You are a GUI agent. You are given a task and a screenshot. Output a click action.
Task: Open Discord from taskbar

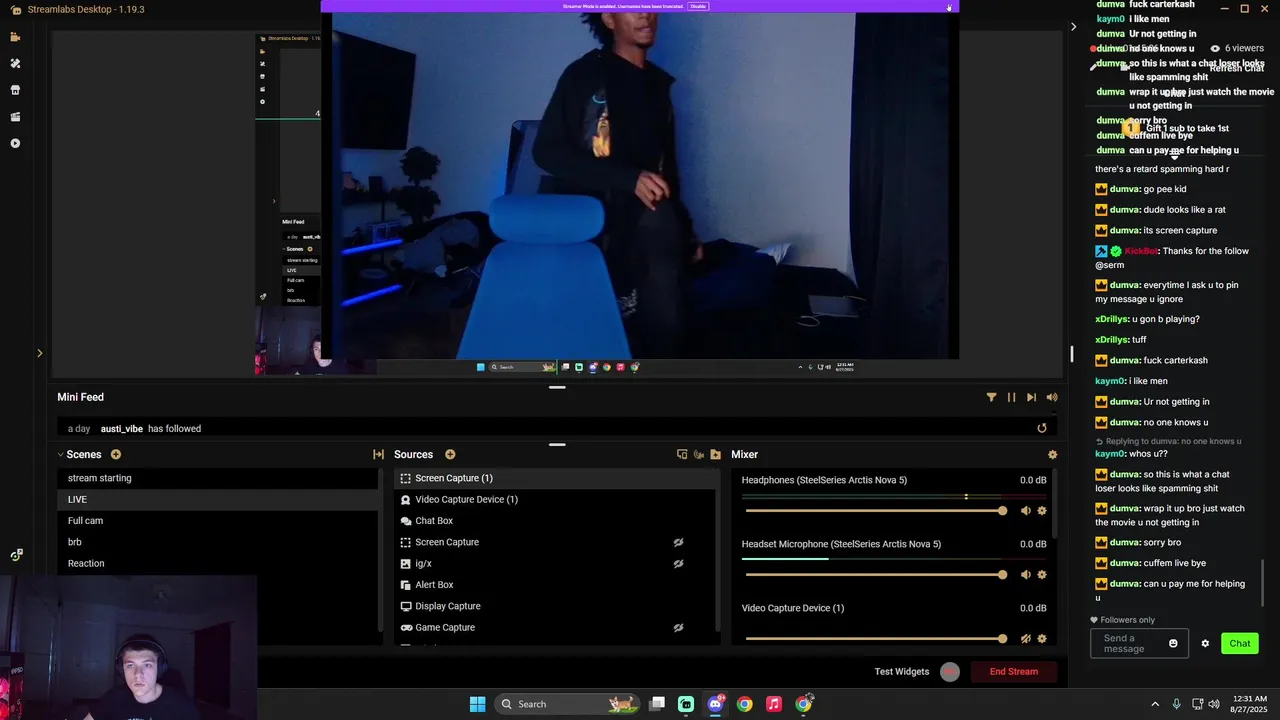(x=716, y=704)
